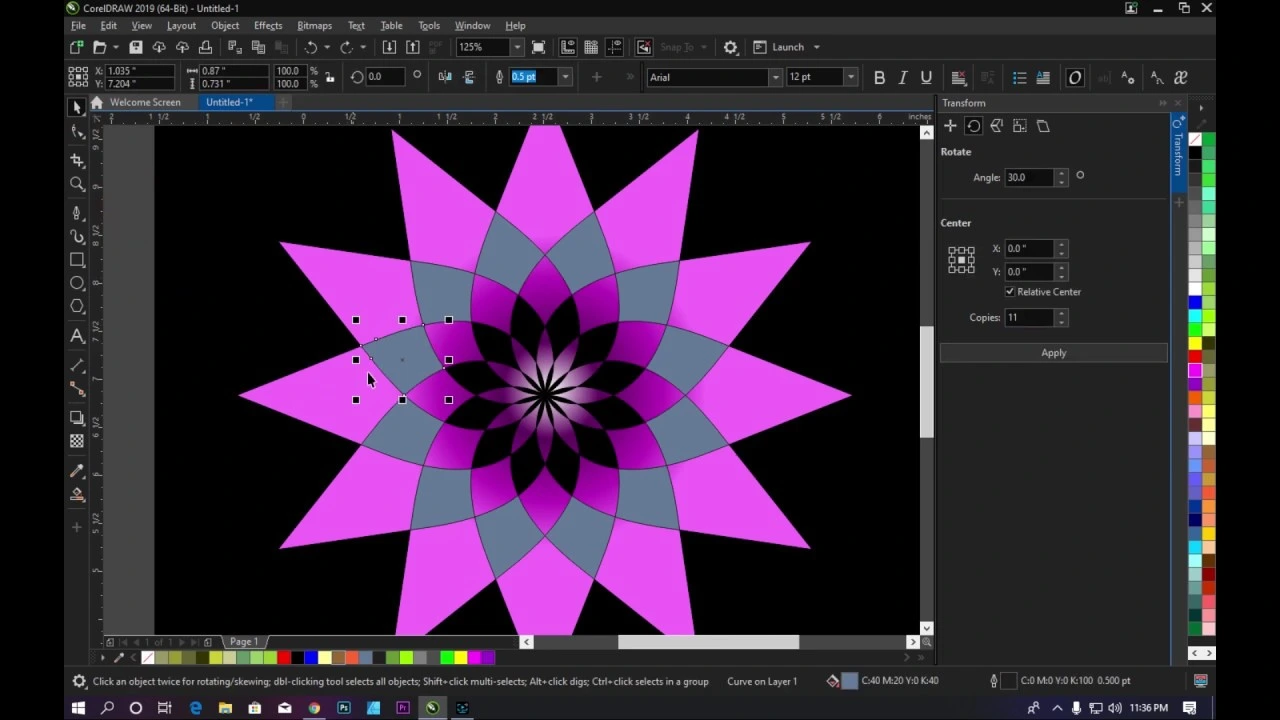Screen dimensions: 1280x720
Task: Open the Options gear icon
Action: click(x=730, y=47)
